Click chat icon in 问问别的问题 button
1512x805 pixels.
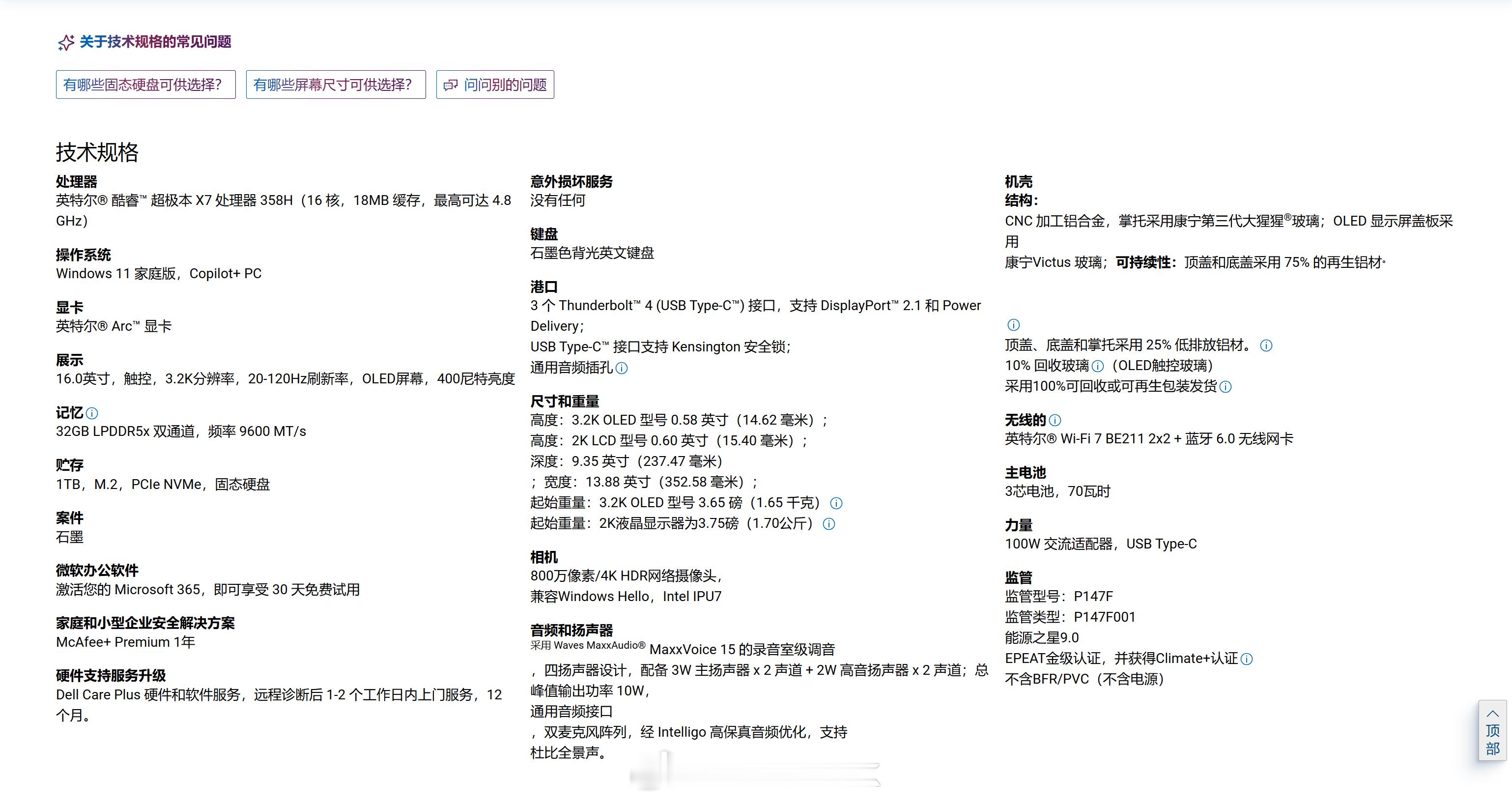(450, 85)
